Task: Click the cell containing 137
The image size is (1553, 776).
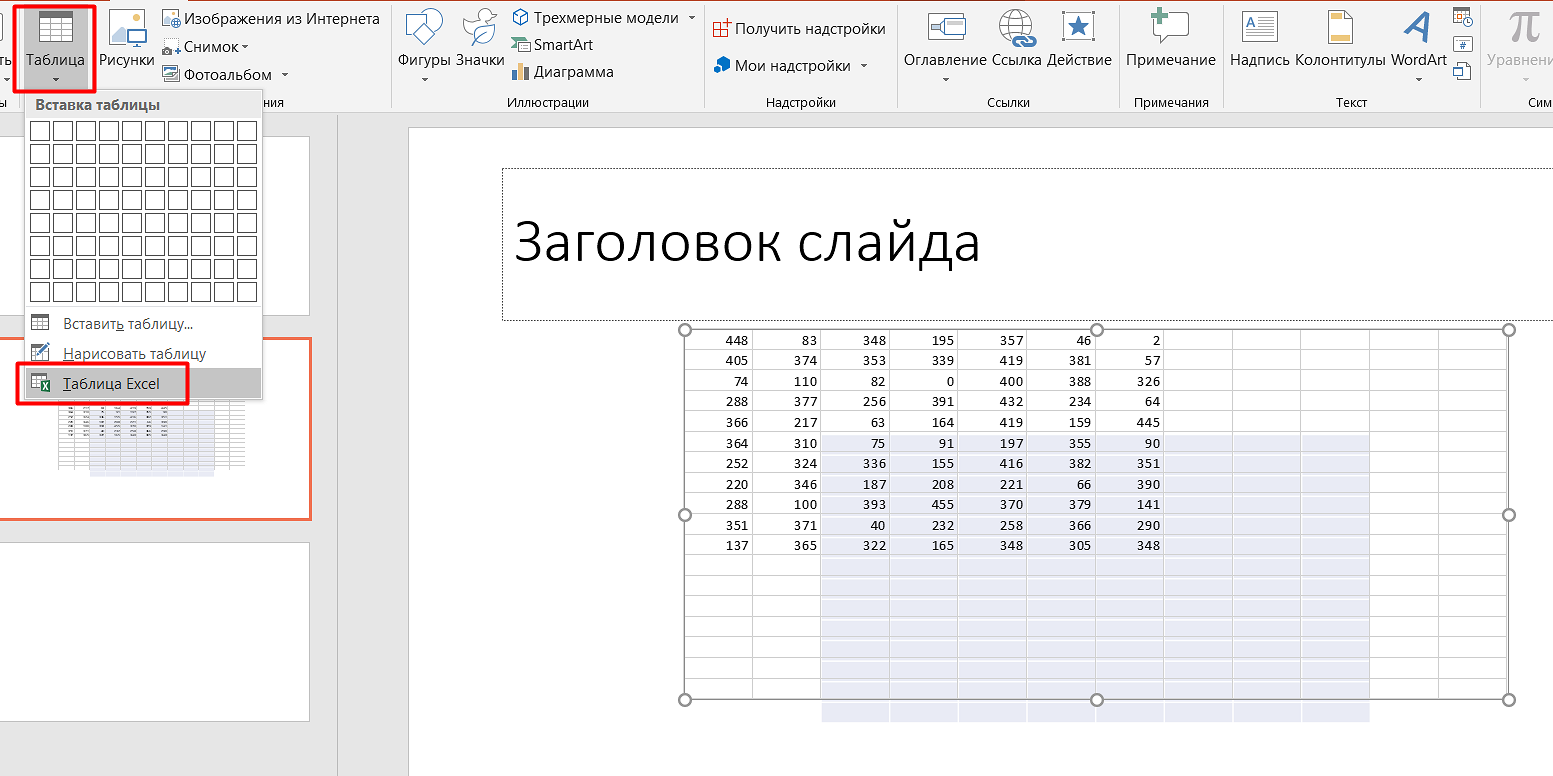Action: point(718,546)
